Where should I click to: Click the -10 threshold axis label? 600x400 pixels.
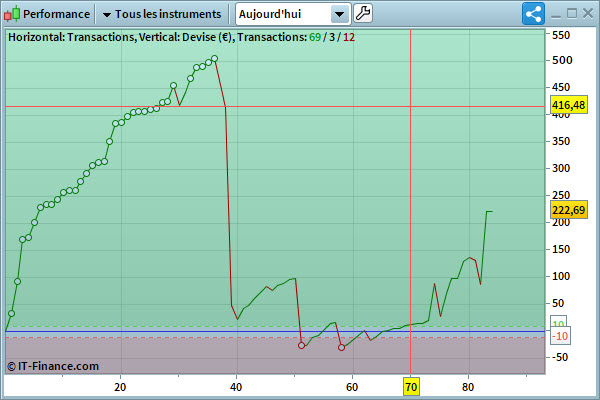pos(561,336)
